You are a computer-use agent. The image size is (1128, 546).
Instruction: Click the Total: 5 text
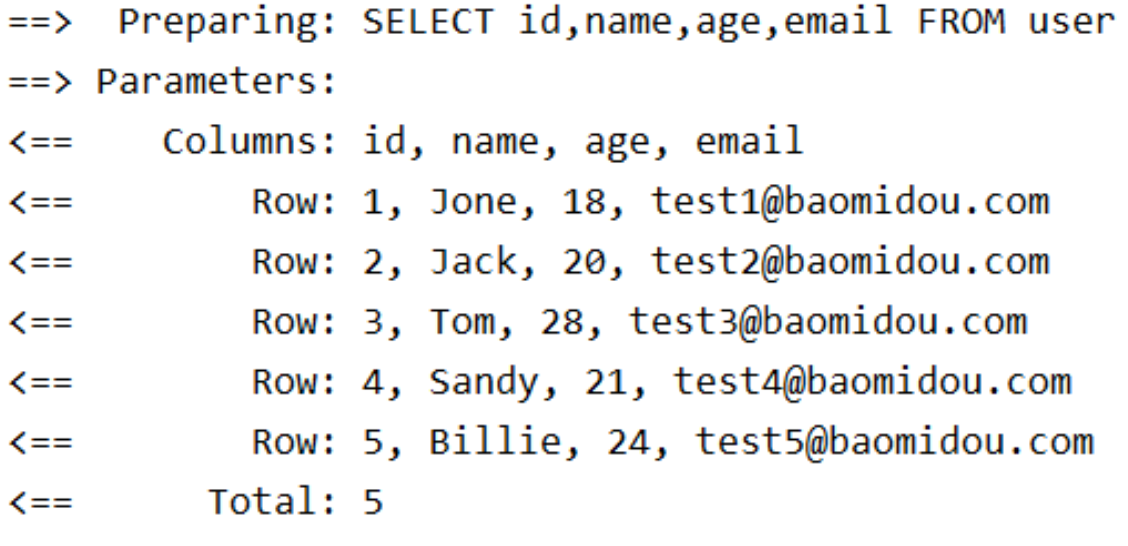296,501
